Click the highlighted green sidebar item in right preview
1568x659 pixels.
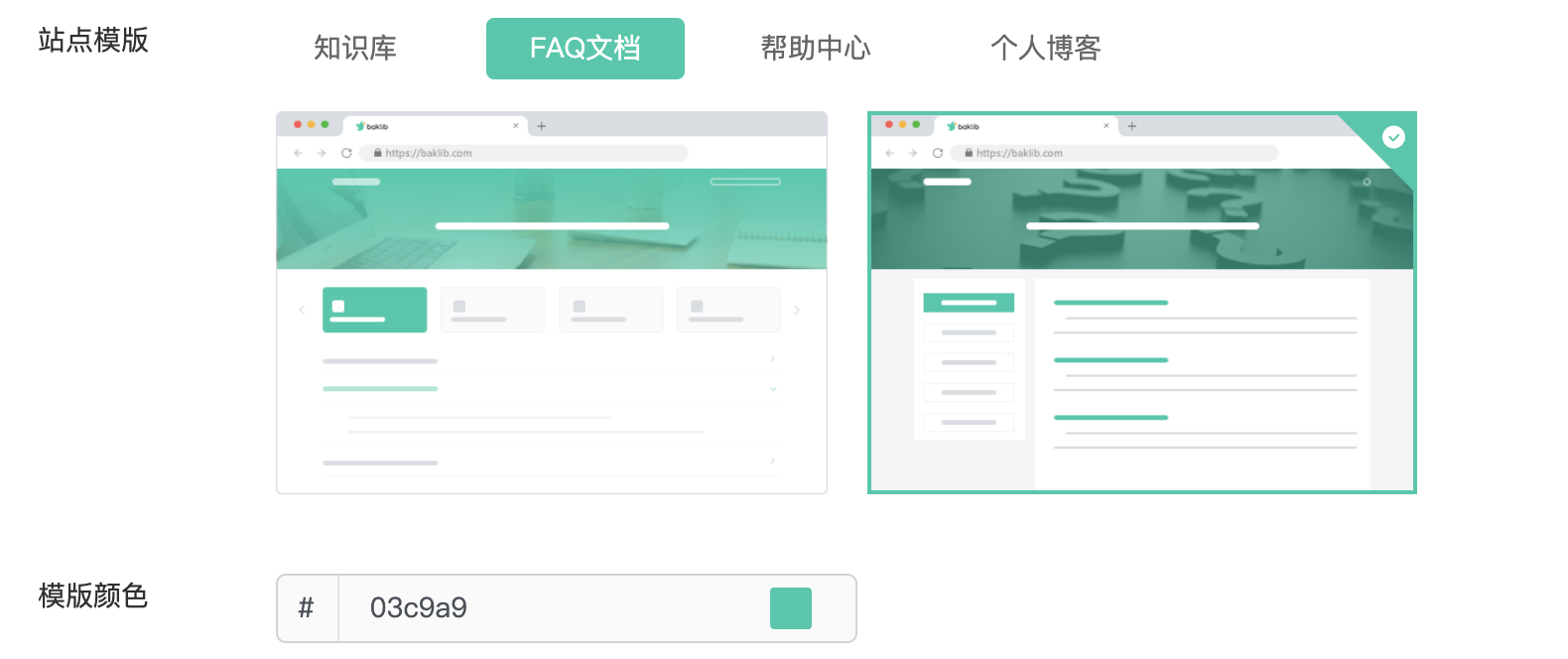(x=969, y=303)
